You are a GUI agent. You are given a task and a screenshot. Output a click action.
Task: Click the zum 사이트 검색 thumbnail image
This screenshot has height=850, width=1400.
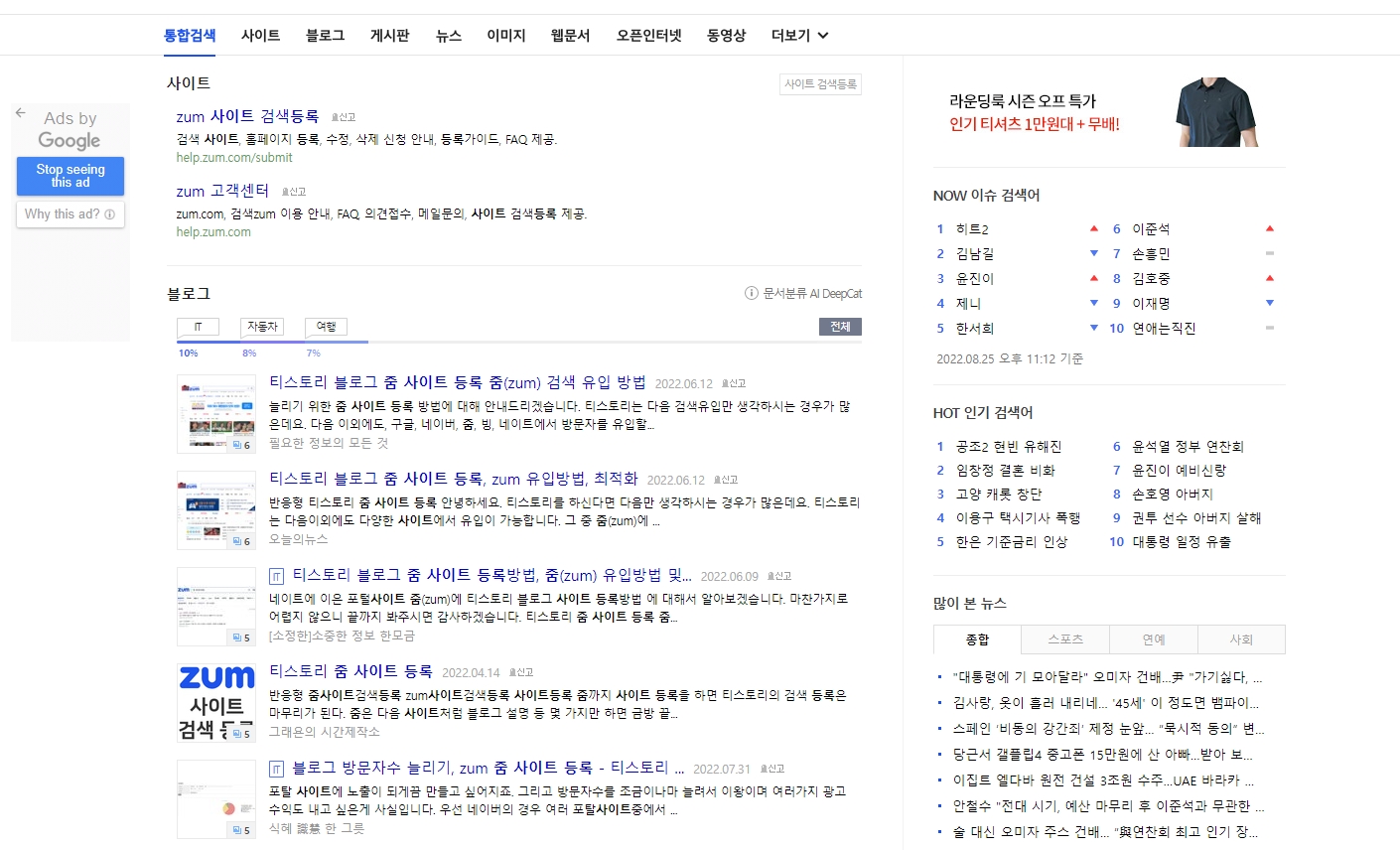click(x=216, y=702)
